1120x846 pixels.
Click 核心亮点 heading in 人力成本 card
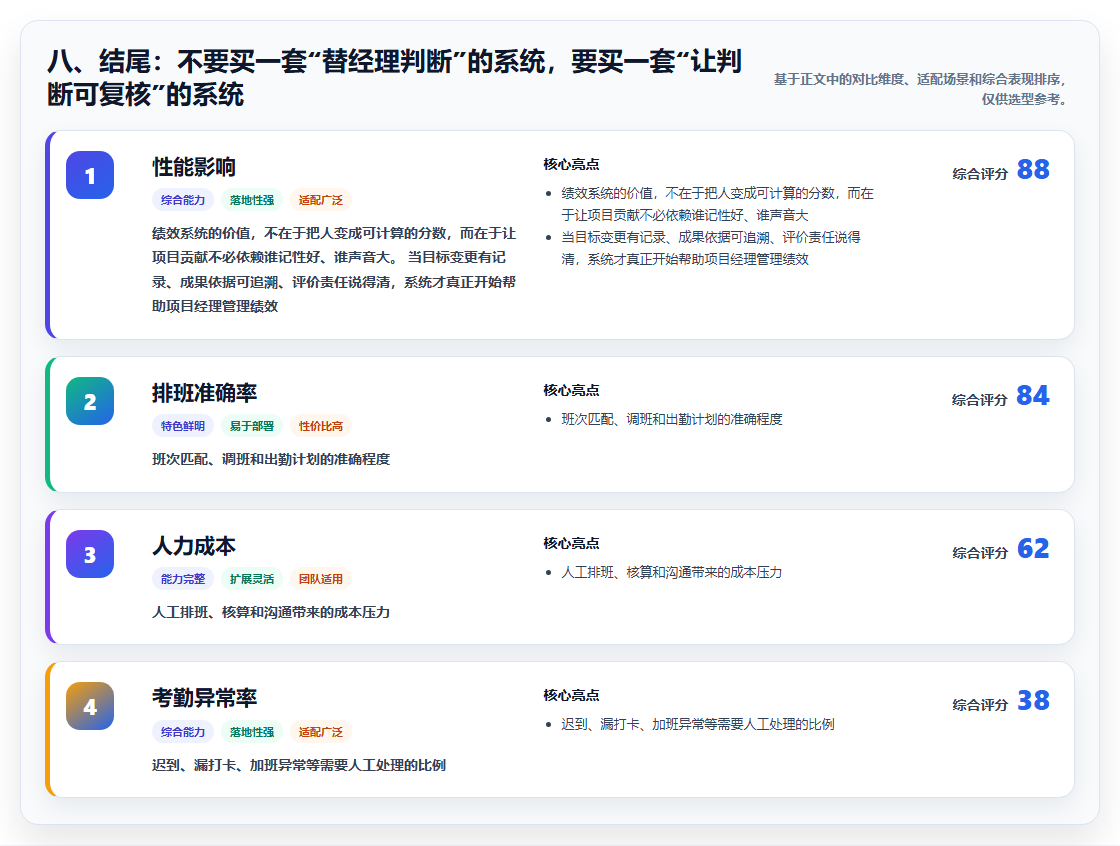pos(571,543)
